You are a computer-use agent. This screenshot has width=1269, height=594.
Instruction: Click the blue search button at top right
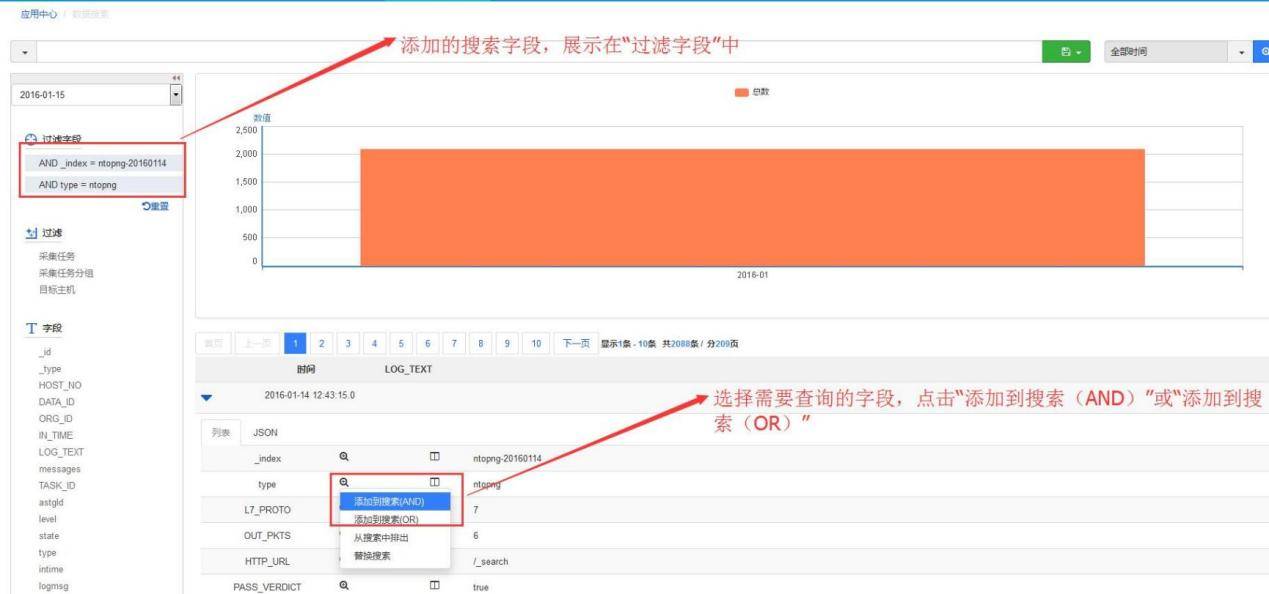pos(1261,52)
